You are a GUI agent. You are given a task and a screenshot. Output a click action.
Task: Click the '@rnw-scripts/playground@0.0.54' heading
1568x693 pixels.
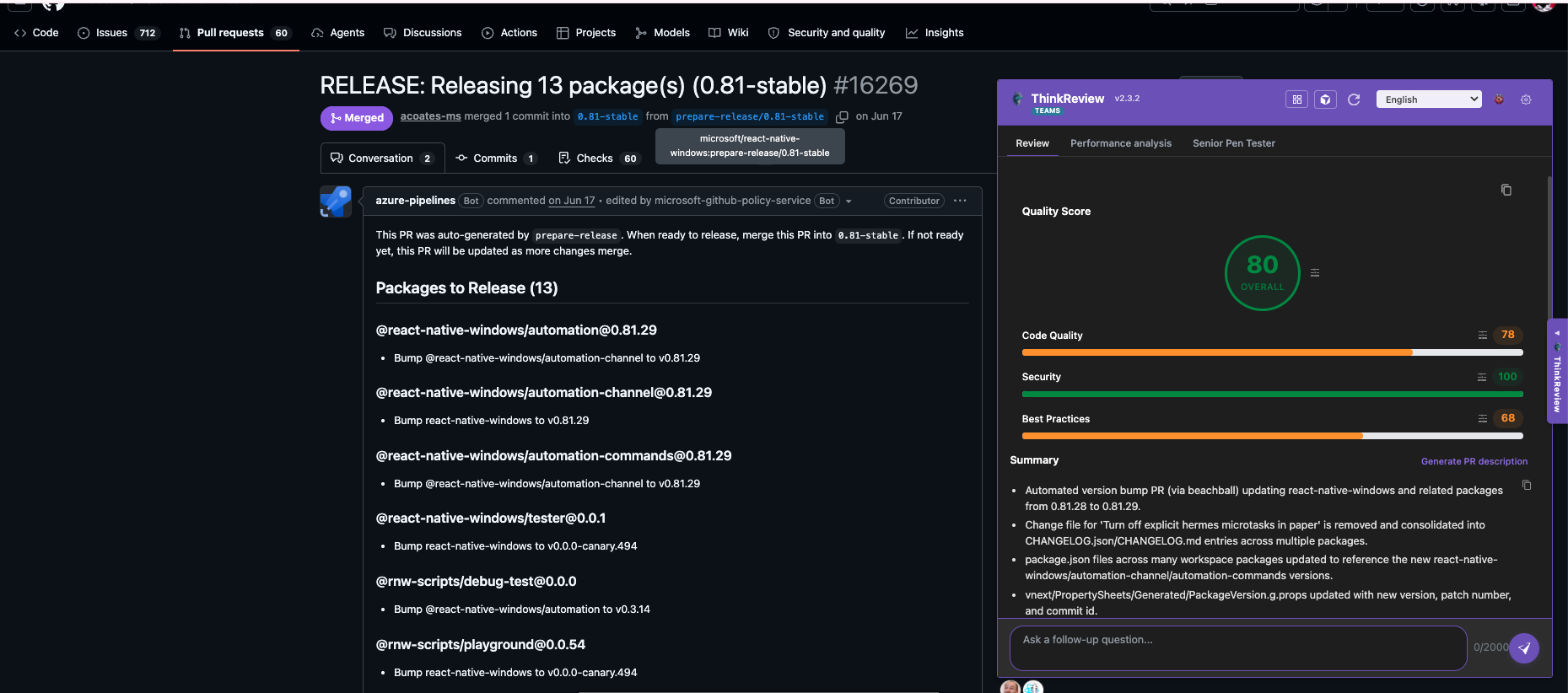(481, 645)
